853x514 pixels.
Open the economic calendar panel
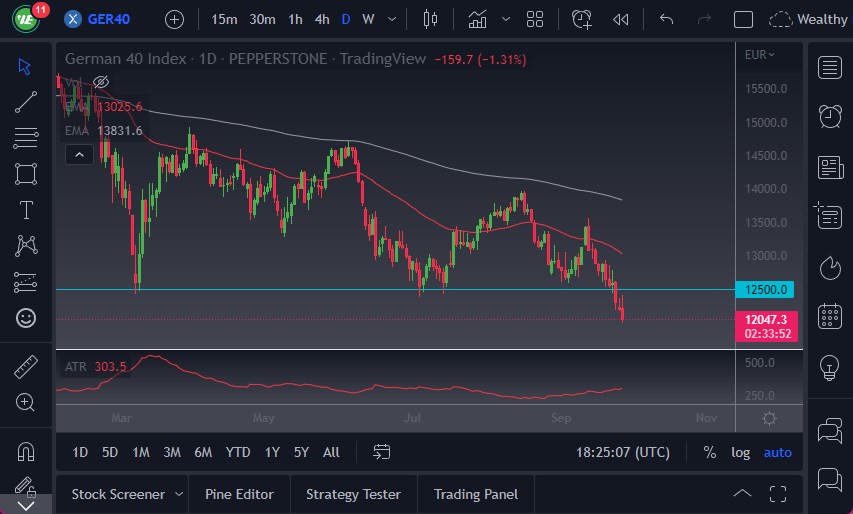(829, 317)
